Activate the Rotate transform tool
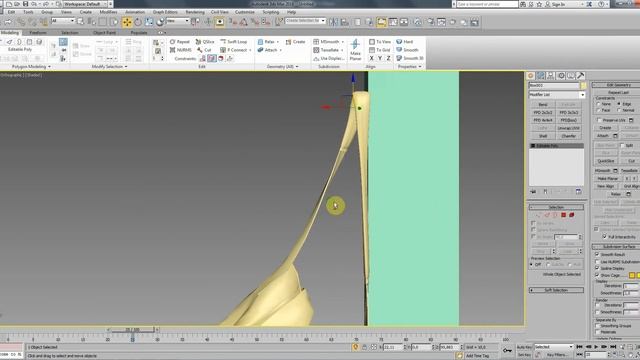The height and width of the screenshot is (360, 640). pyautogui.click(x=138, y=22)
